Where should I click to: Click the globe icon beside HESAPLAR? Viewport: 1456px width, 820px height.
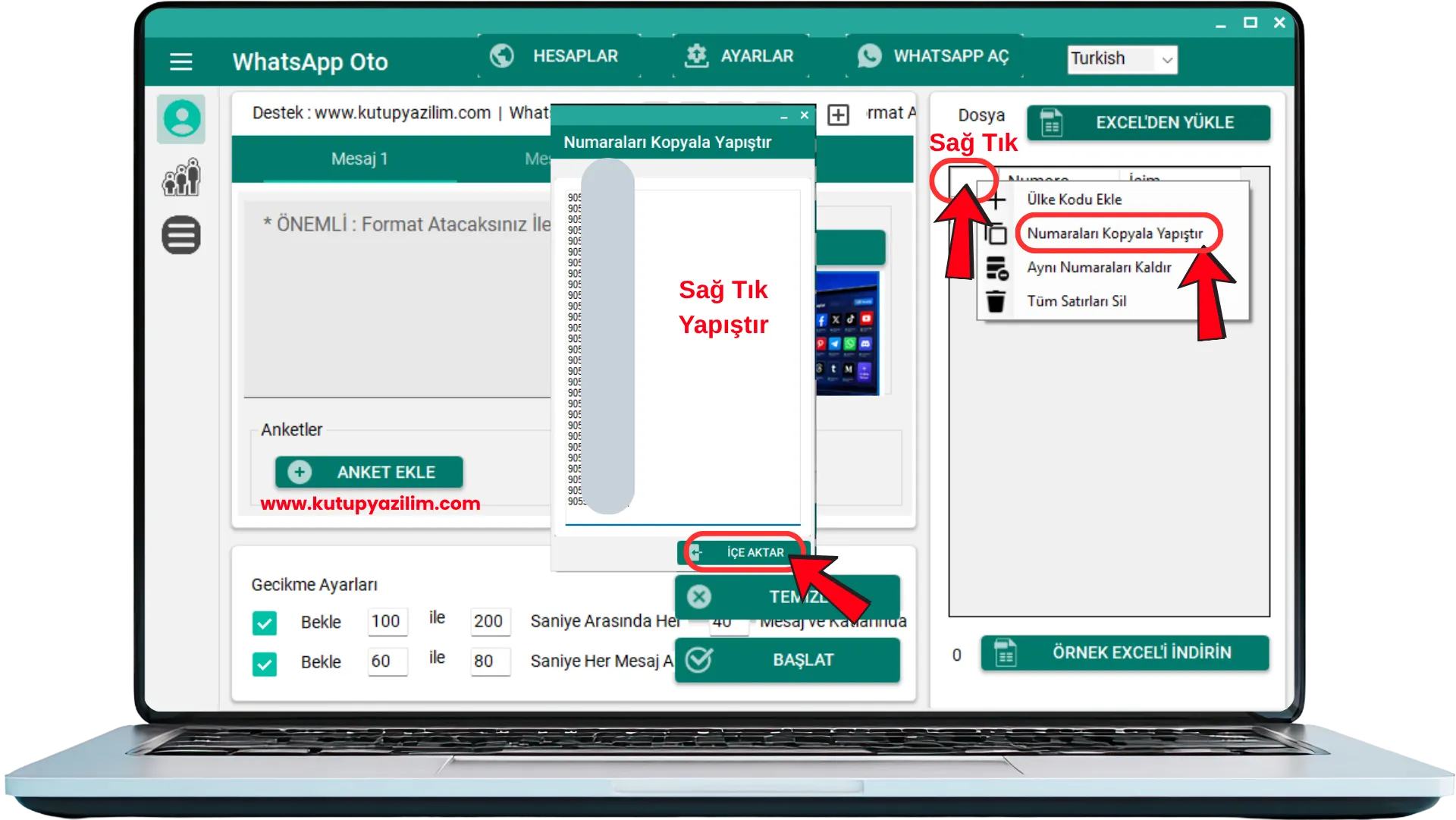tap(502, 55)
